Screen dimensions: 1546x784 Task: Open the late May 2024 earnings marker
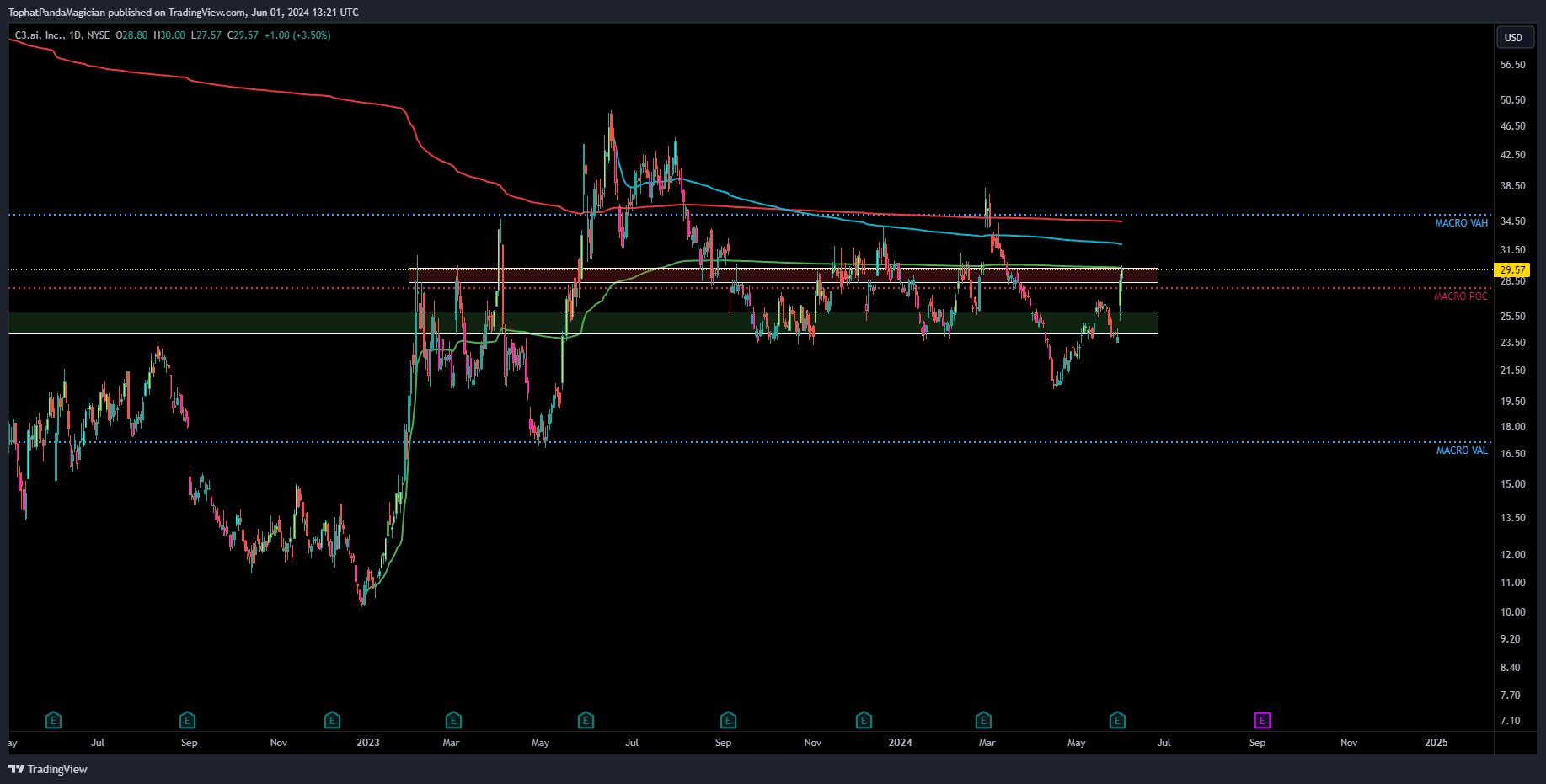coord(1117,720)
